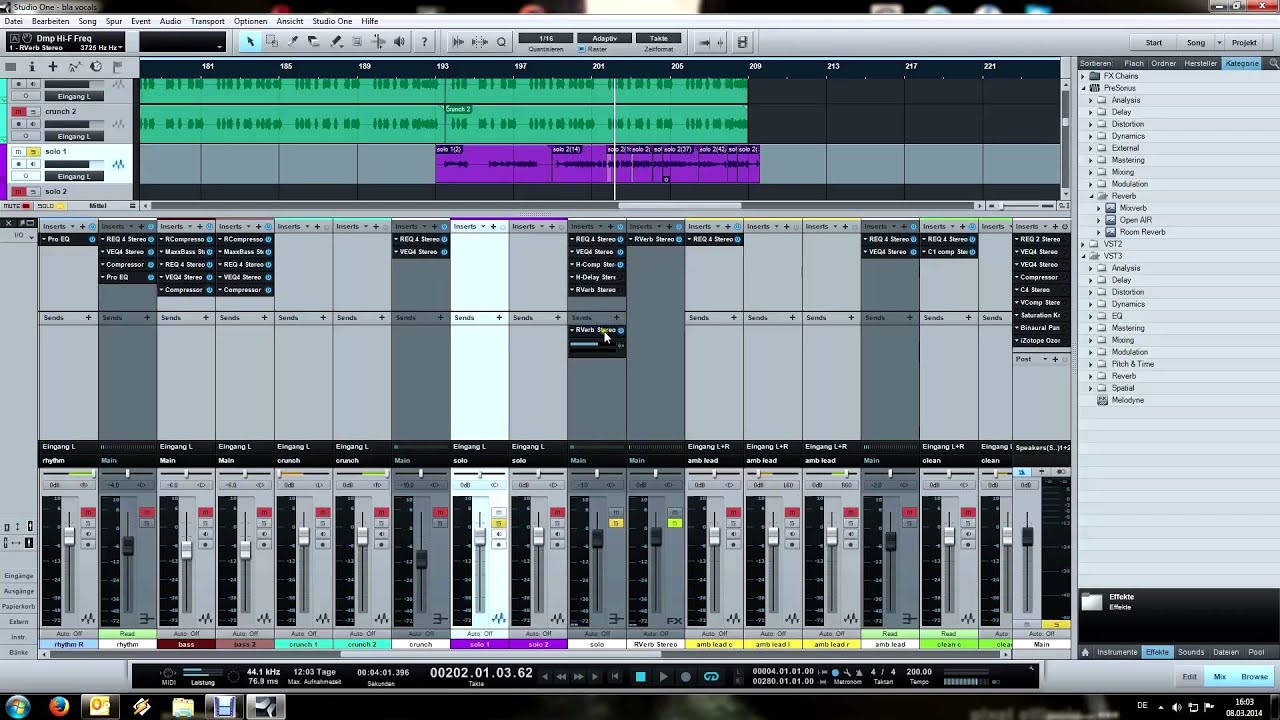Unmute the solo 2 track in the track list
1280x720 pixels.
point(18,192)
